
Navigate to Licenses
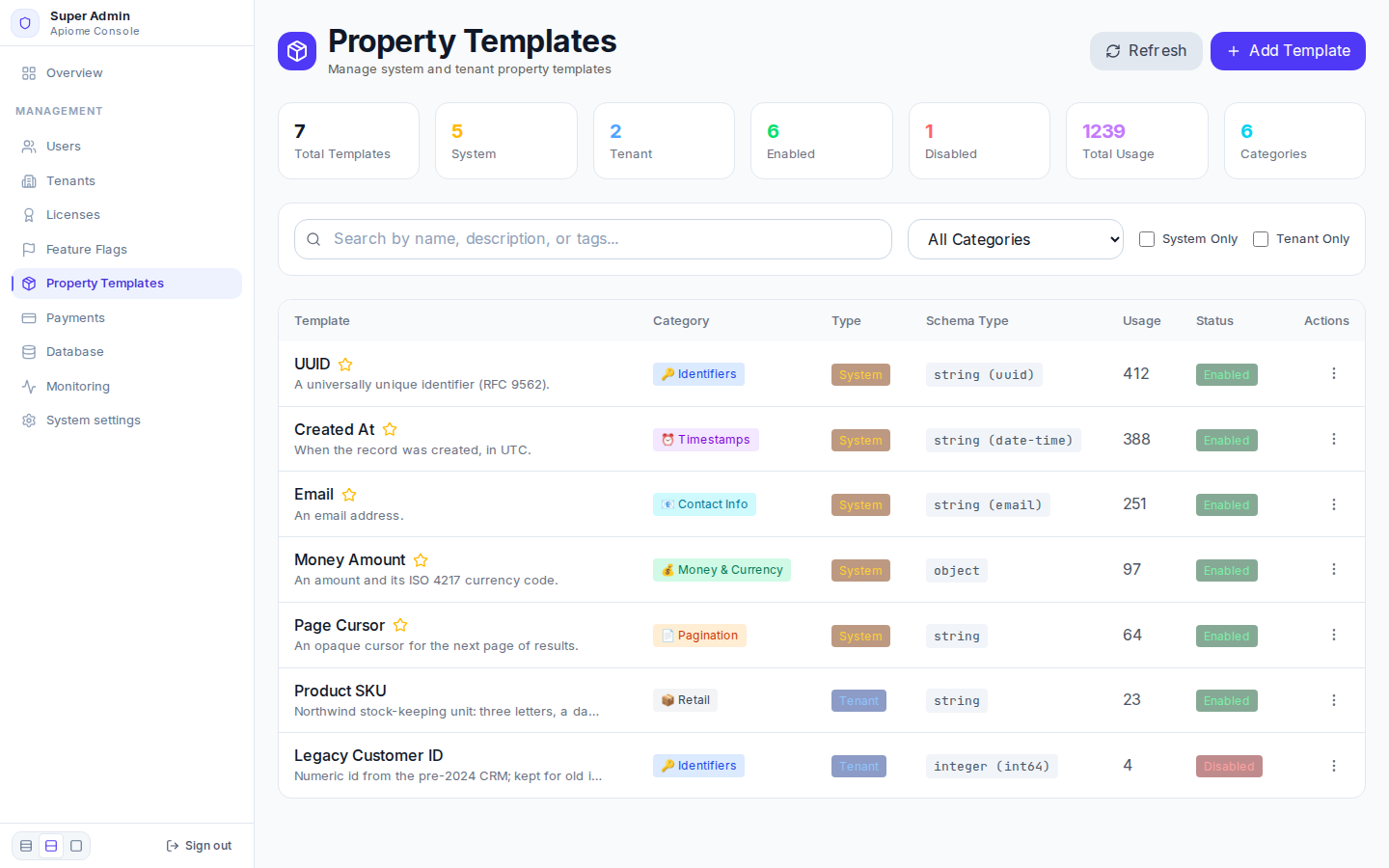tap(127, 215)
